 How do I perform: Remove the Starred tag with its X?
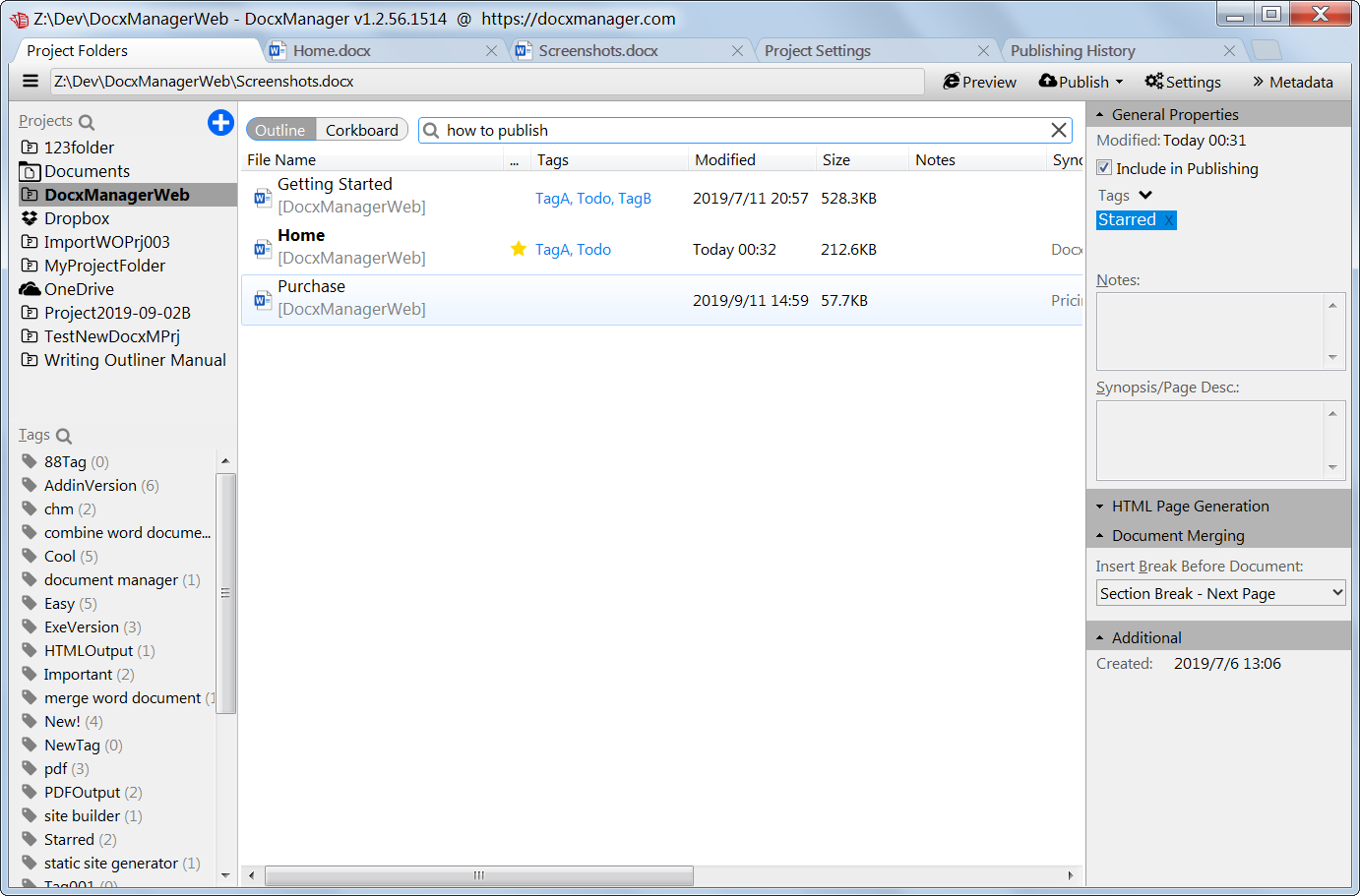pos(1168,220)
